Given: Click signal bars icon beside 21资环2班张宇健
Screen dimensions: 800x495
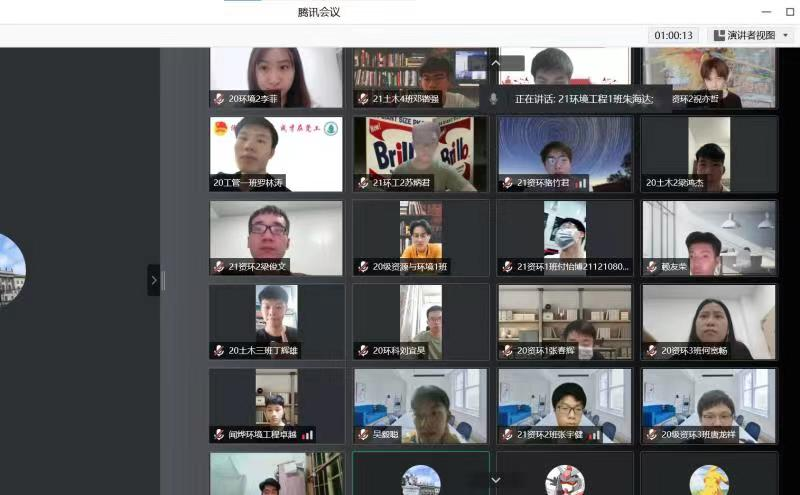Looking at the screenshot, I should click(596, 435).
